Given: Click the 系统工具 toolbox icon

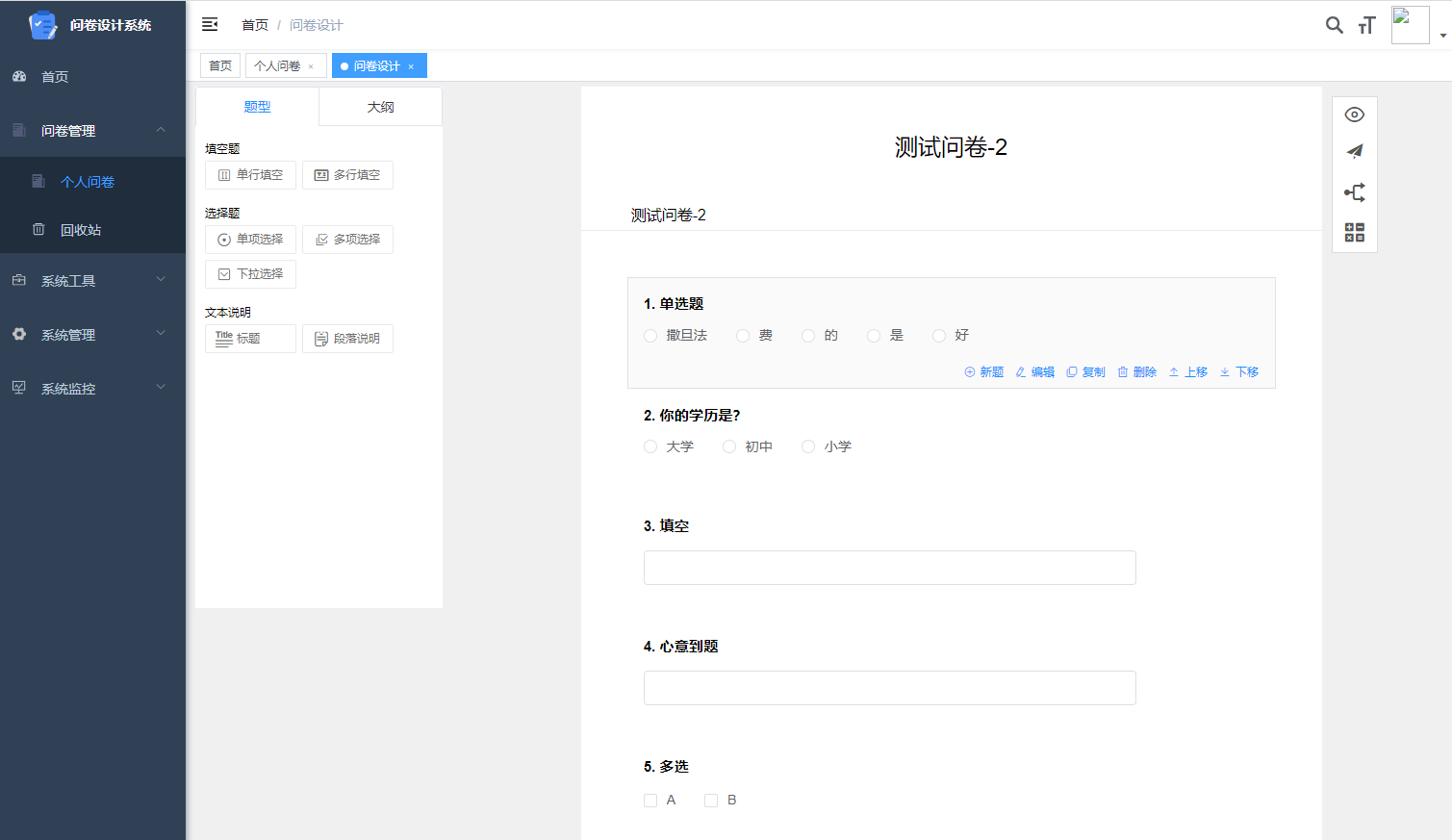Looking at the screenshot, I should (19, 280).
